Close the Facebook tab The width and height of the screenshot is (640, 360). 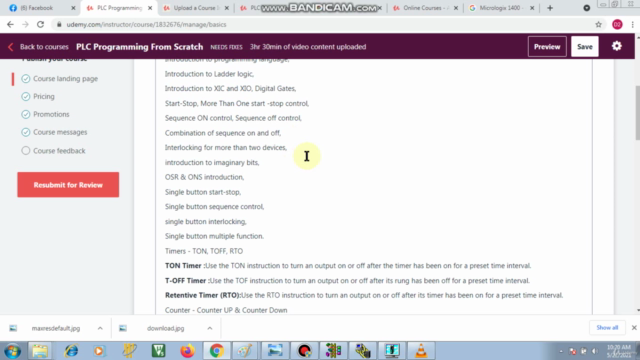[x=73, y=8]
